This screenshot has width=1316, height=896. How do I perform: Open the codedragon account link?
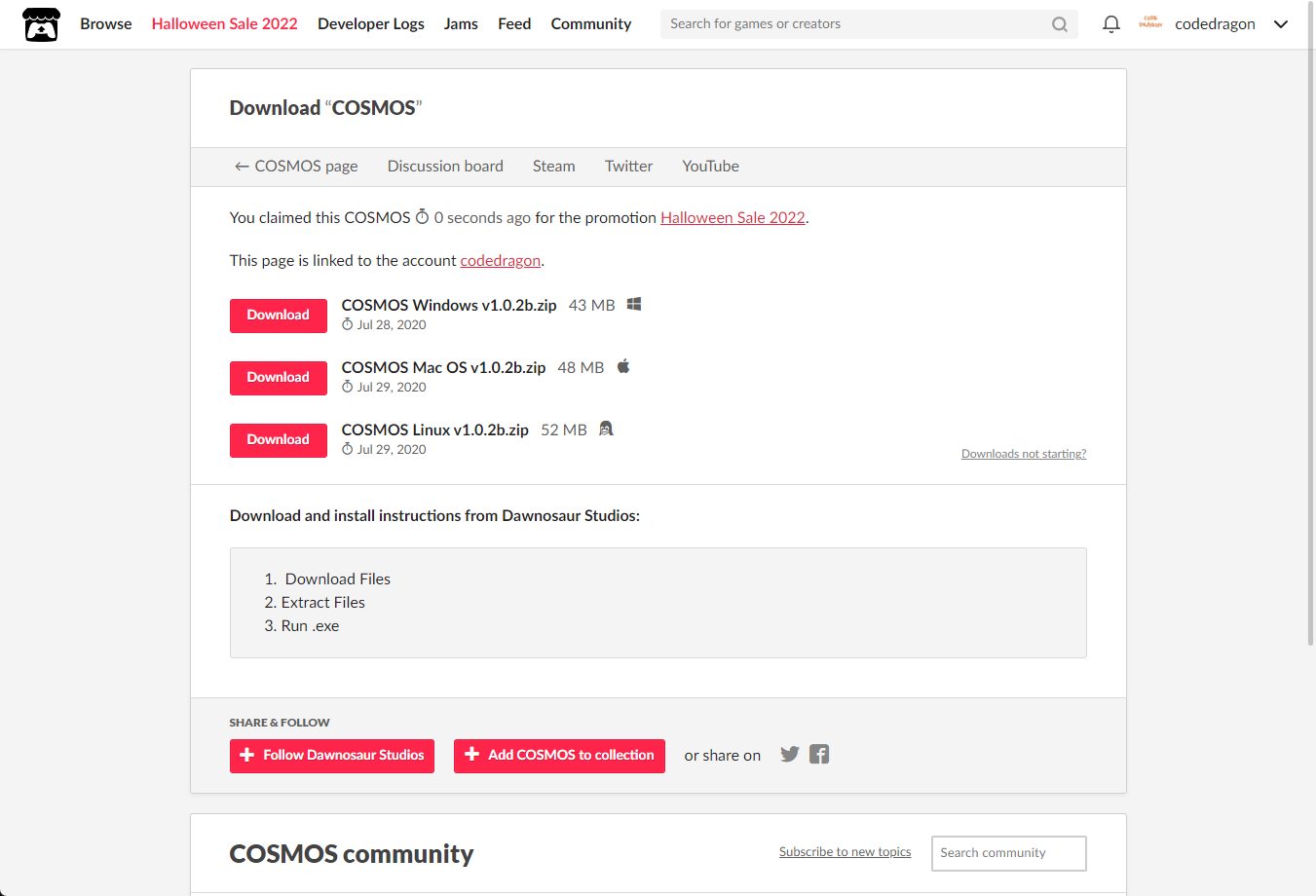pos(501,260)
